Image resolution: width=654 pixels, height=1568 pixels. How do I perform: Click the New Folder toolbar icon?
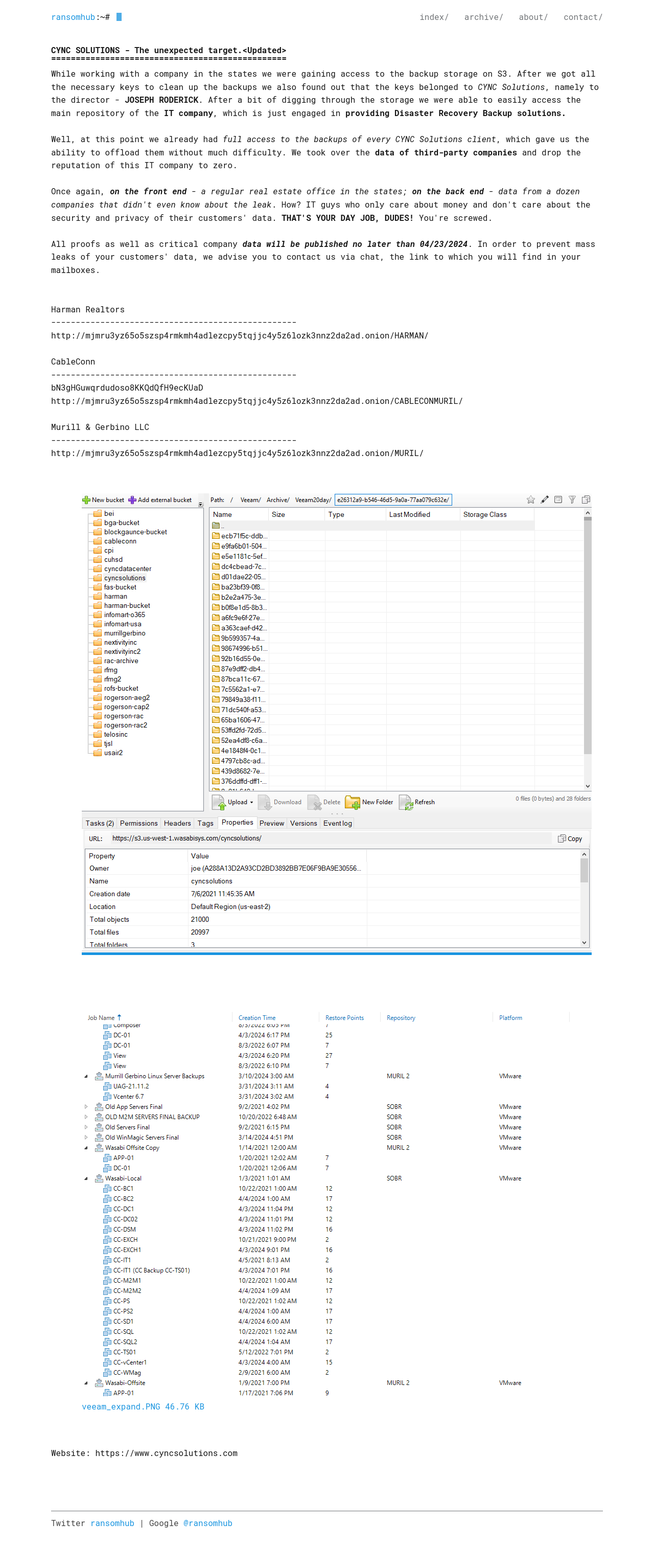pyautogui.click(x=352, y=802)
